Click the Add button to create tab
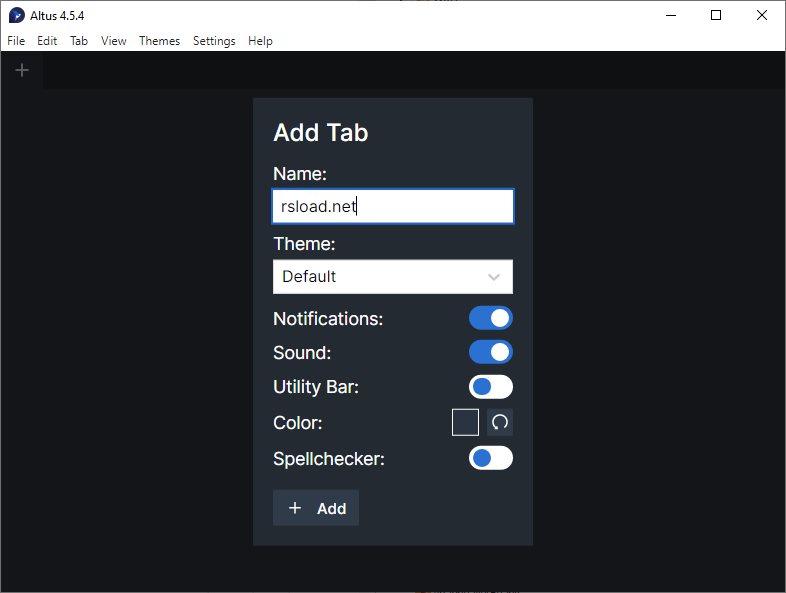 (x=316, y=508)
